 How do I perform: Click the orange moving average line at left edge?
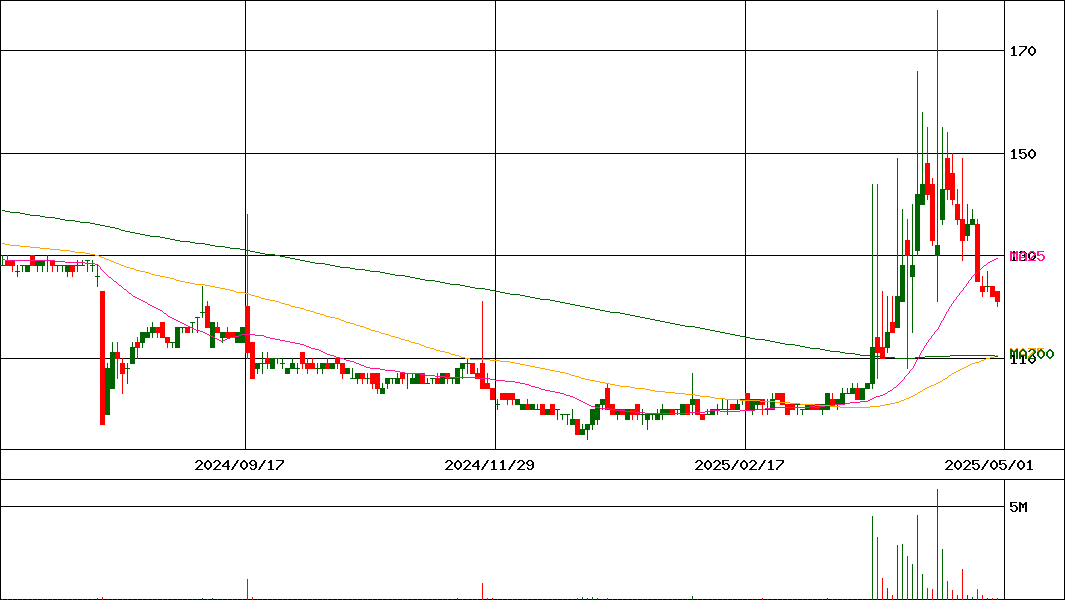point(5,244)
